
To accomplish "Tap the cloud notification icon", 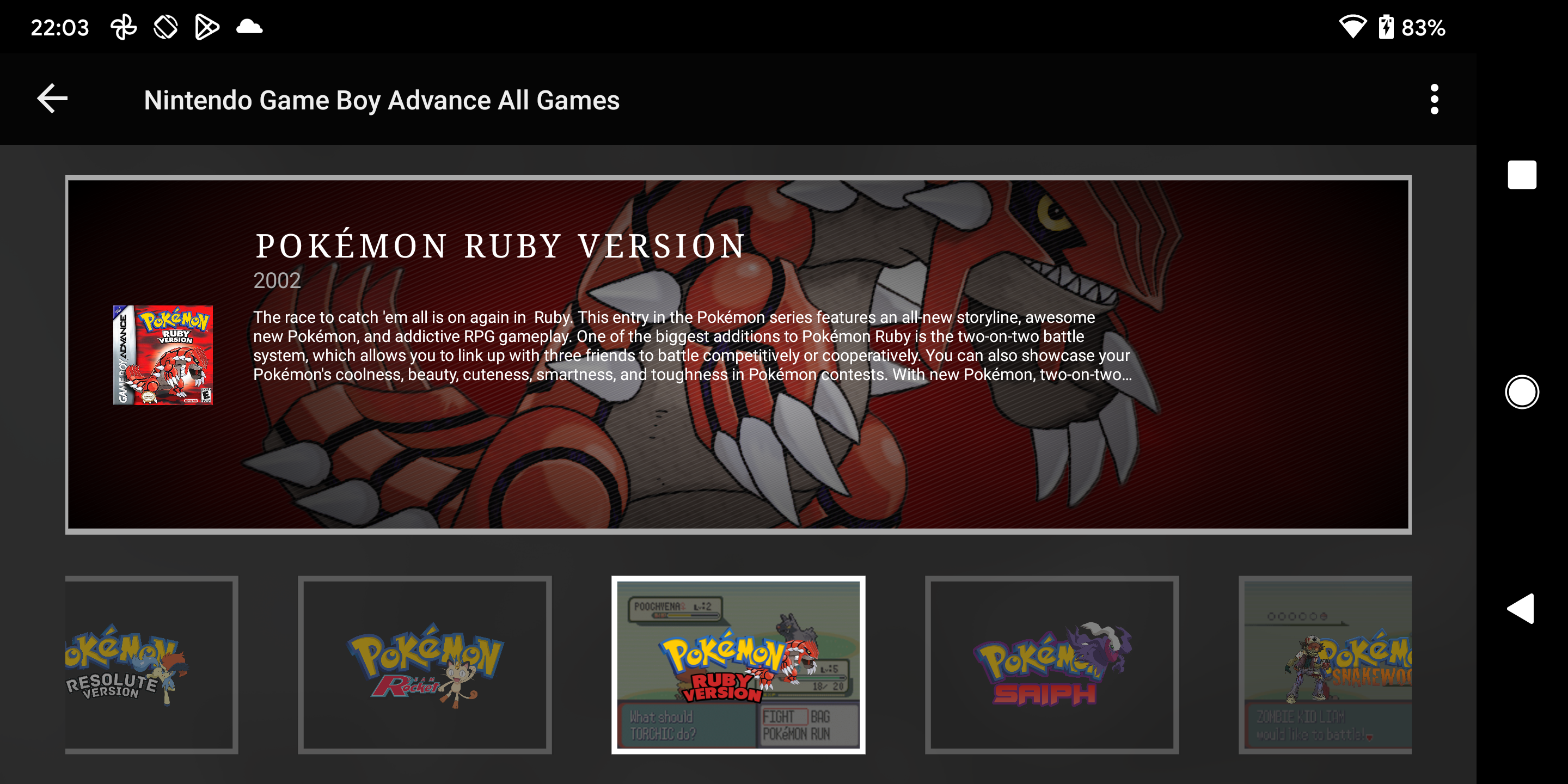I will 249,27.
